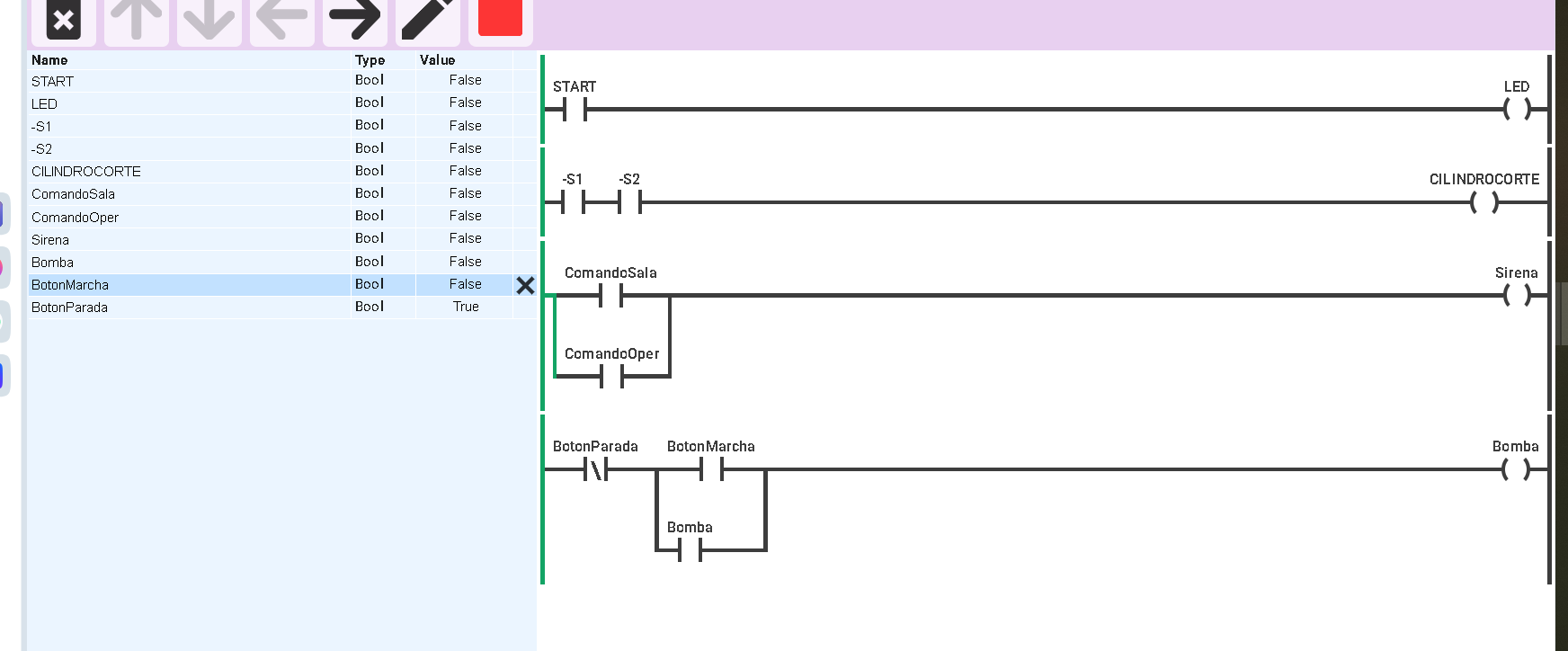Click the False value of START
1568x651 pixels.
466,80
